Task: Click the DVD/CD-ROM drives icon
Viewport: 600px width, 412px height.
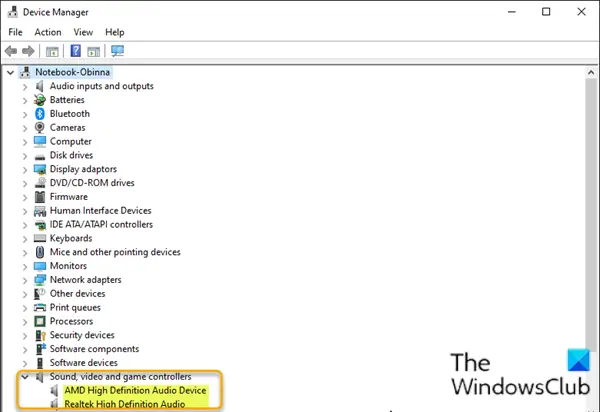Action: click(x=40, y=183)
